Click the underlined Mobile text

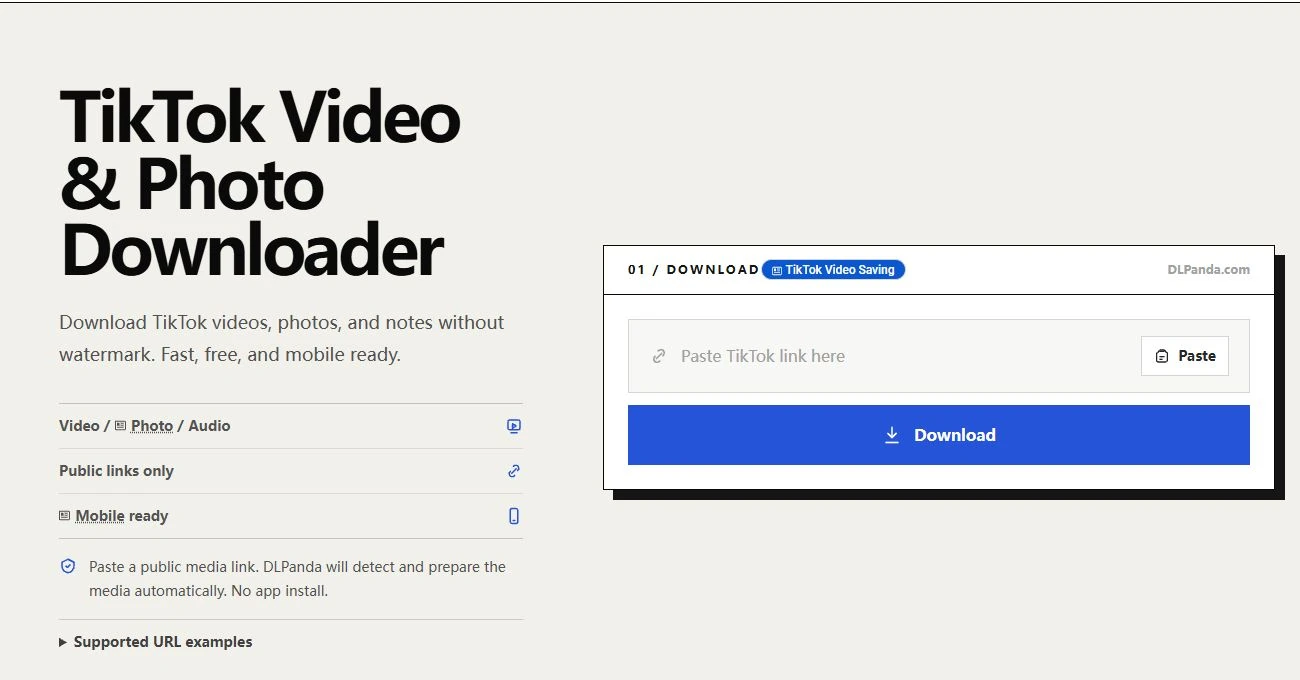coord(100,516)
